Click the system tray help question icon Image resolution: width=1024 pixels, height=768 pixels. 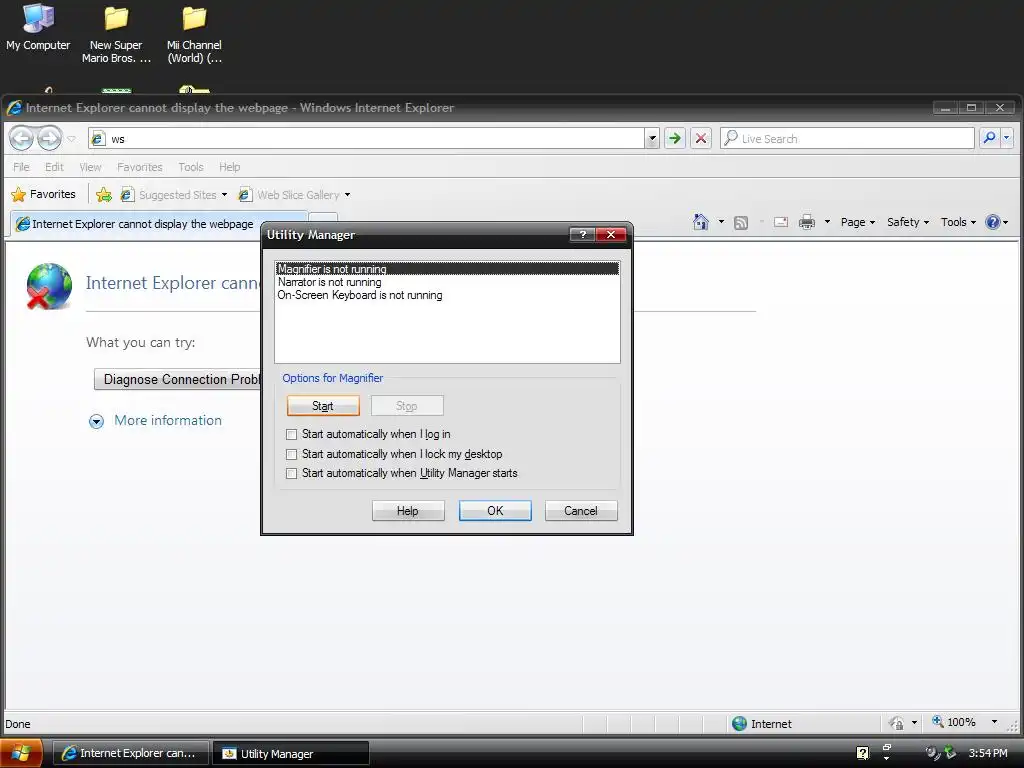click(862, 753)
